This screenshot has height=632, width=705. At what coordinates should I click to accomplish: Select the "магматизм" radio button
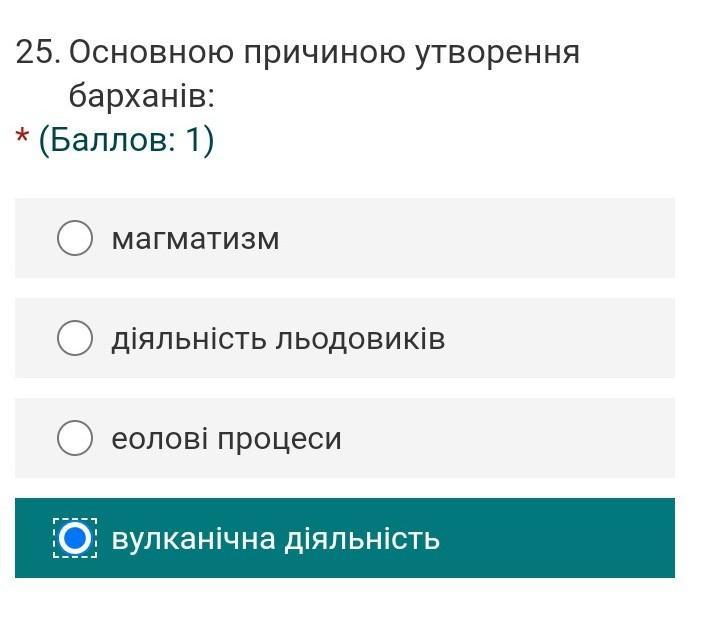click(75, 238)
